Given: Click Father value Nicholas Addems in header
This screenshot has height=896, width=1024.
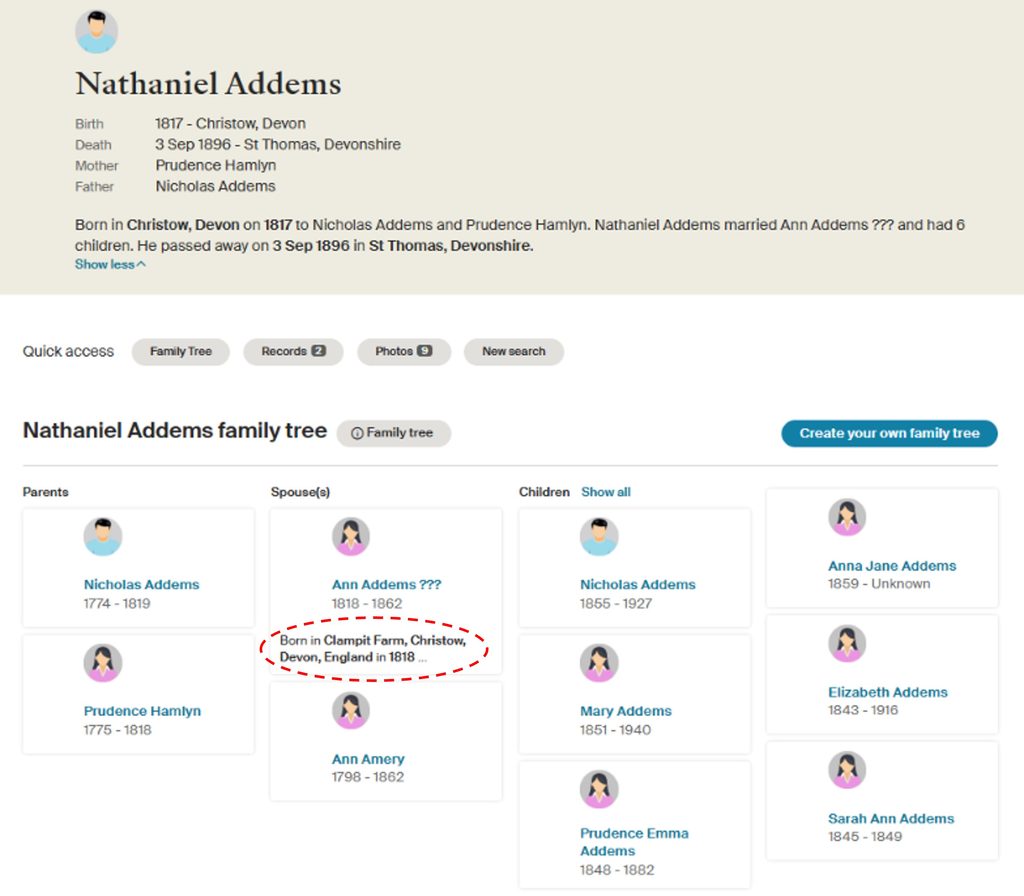Looking at the screenshot, I should tap(215, 186).
